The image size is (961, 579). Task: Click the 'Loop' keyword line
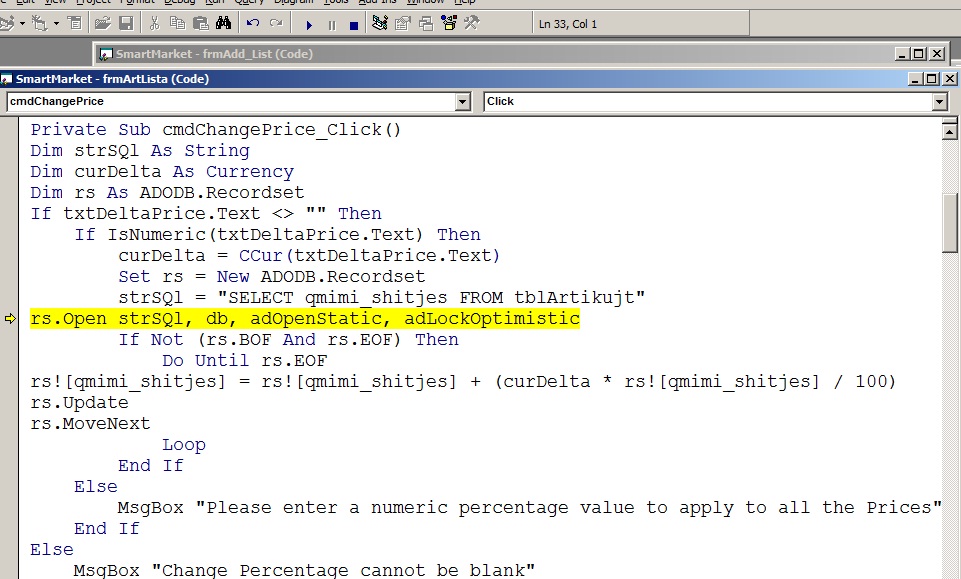click(x=184, y=445)
